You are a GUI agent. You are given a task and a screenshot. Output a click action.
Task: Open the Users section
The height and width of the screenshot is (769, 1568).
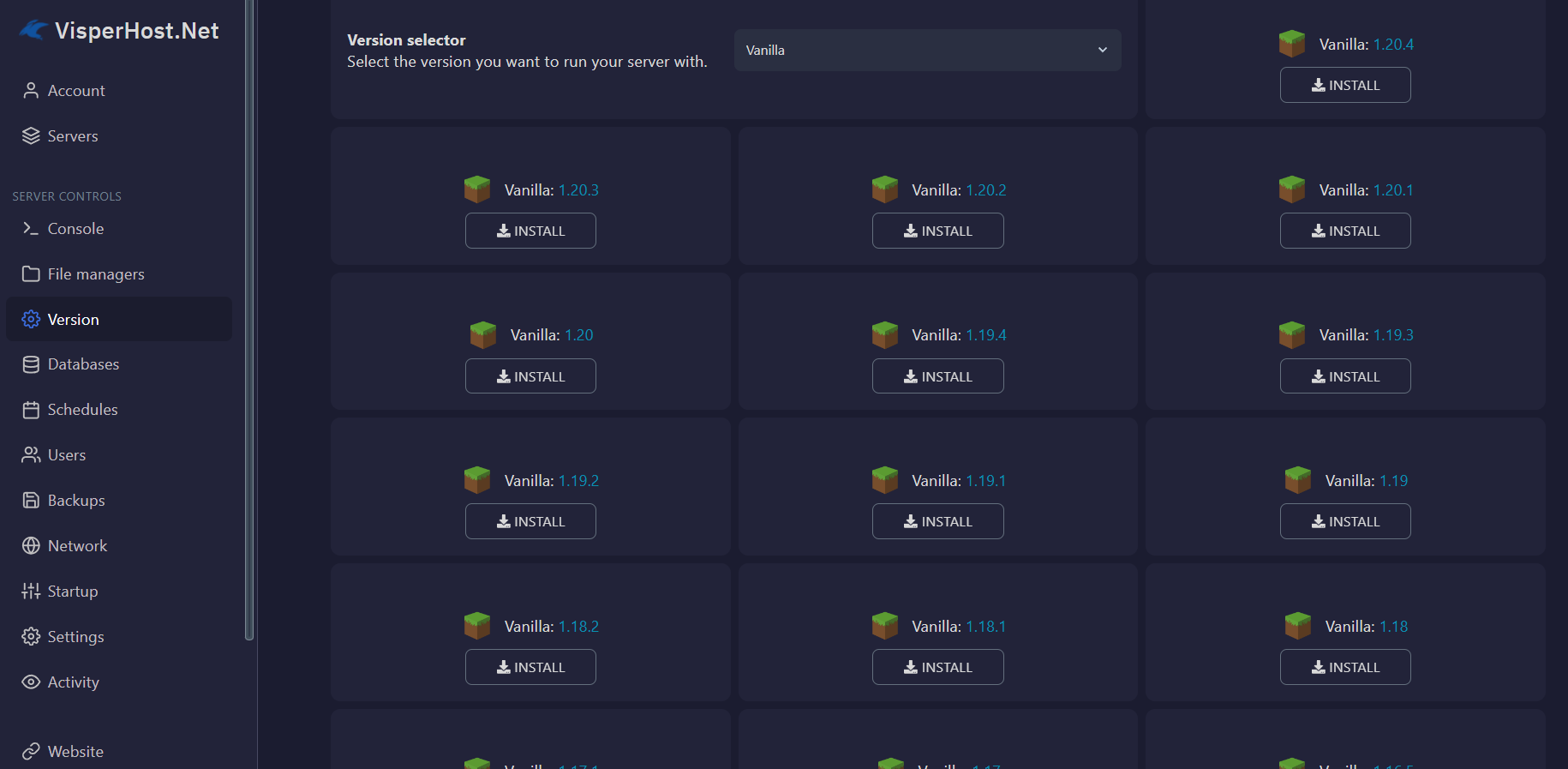119,455
